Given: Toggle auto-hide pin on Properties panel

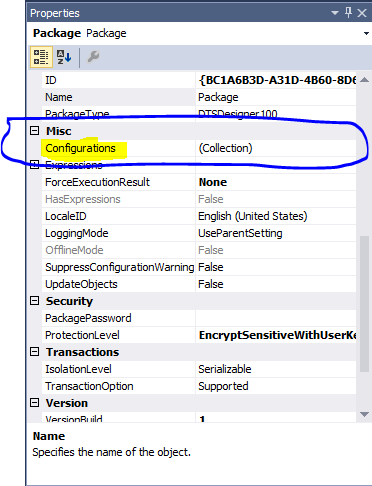Looking at the screenshot, I should (x=348, y=13).
